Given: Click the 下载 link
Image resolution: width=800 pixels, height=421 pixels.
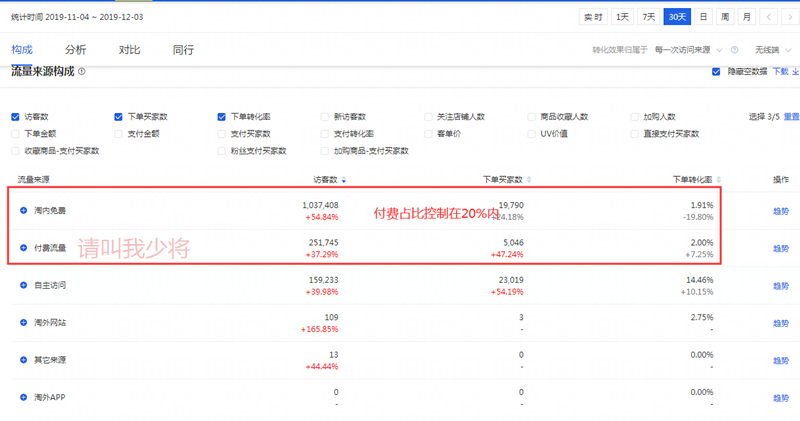Looking at the screenshot, I should (x=781, y=71).
